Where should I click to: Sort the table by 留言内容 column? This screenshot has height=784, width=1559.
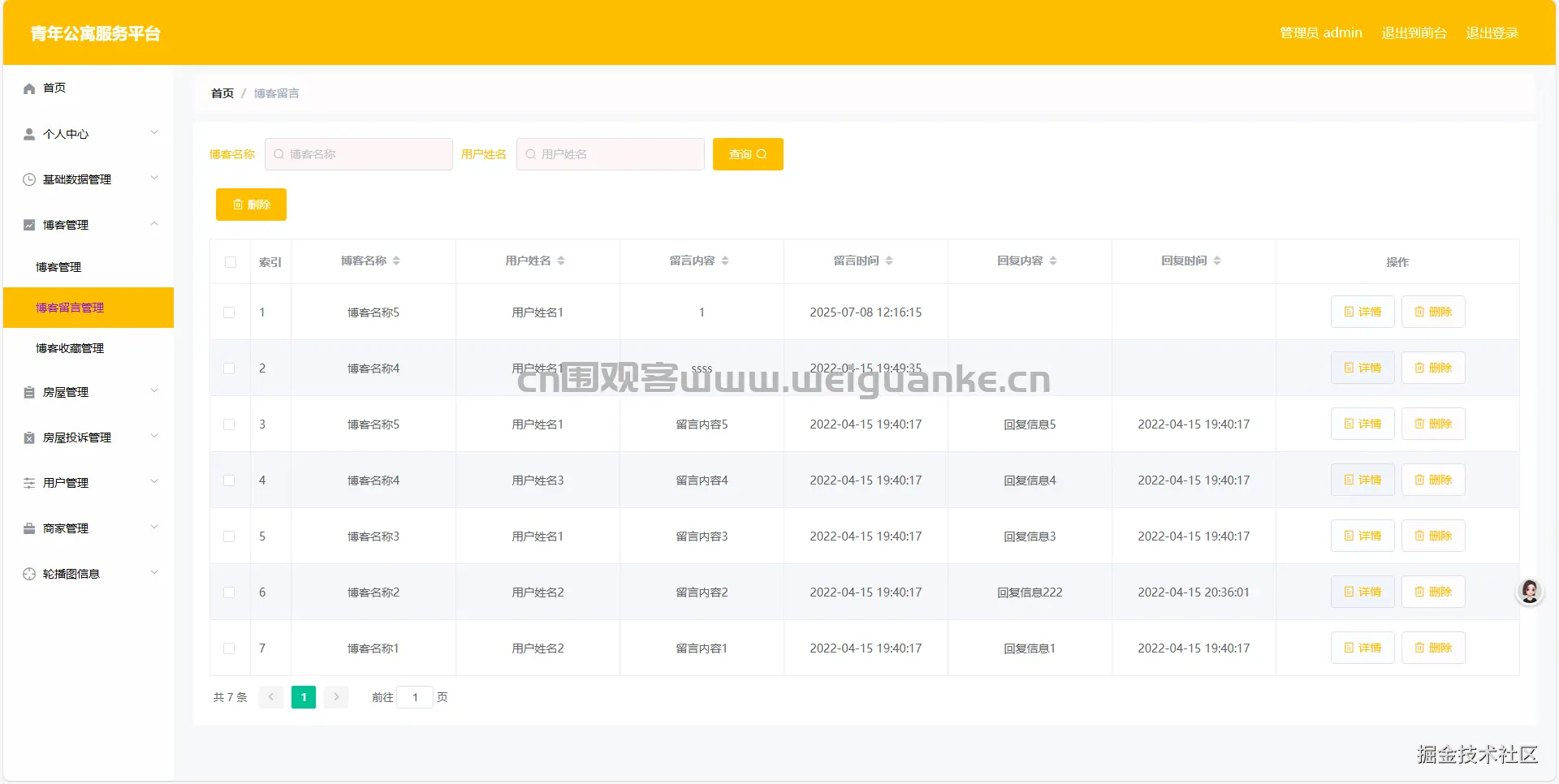pos(725,261)
